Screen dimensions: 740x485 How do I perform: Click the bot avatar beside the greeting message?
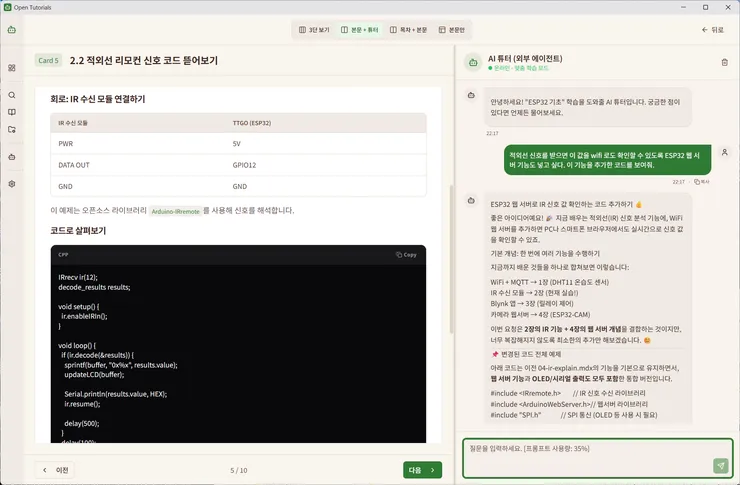coord(471,95)
